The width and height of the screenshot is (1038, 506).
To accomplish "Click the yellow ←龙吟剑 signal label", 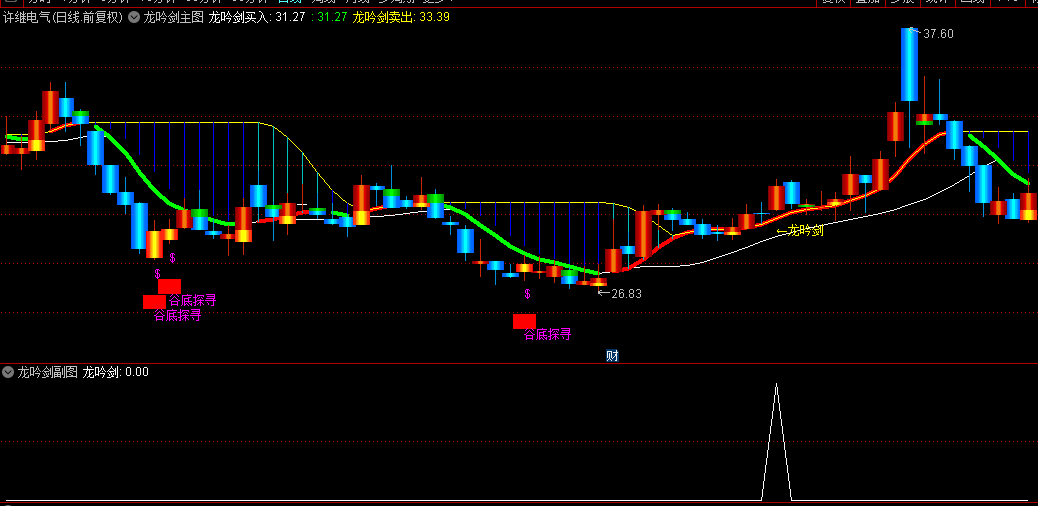I will click(x=800, y=230).
